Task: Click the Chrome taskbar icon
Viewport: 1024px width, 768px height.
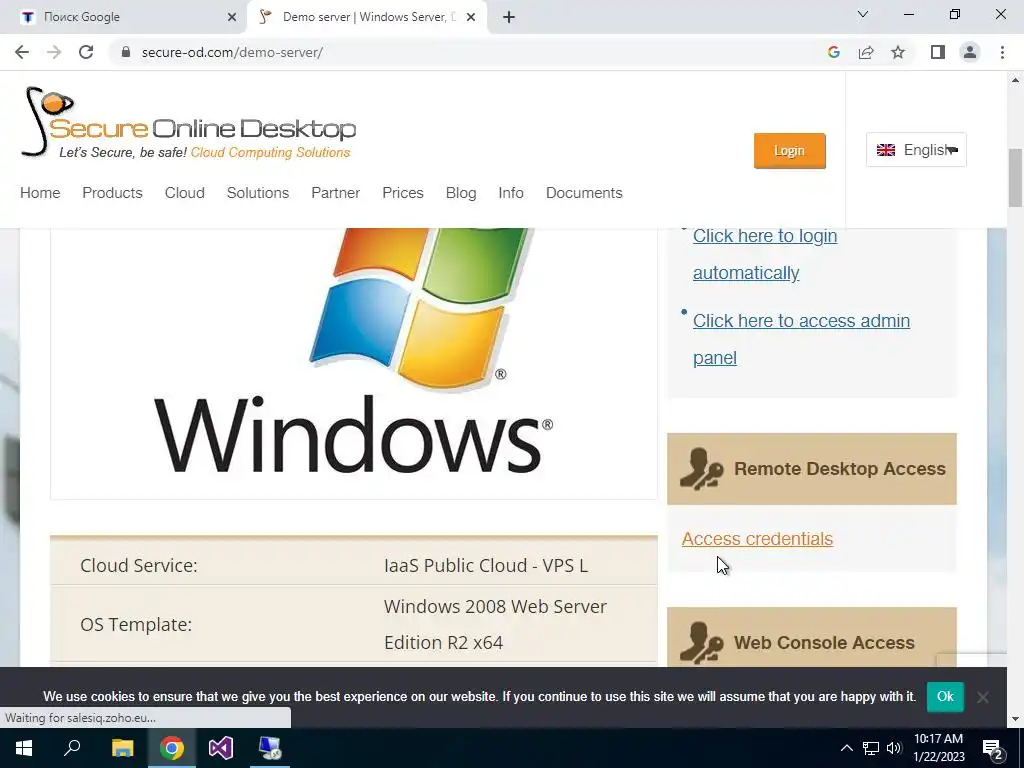Action: (171, 748)
